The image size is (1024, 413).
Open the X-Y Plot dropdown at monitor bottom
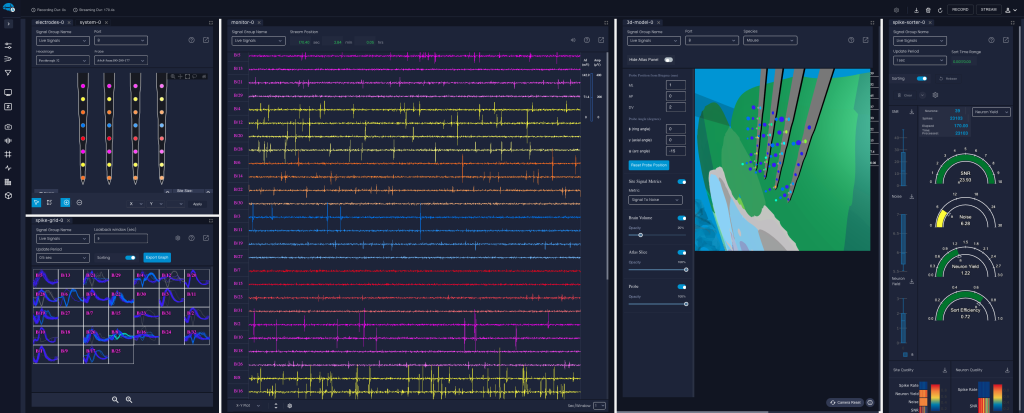coord(248,406)
